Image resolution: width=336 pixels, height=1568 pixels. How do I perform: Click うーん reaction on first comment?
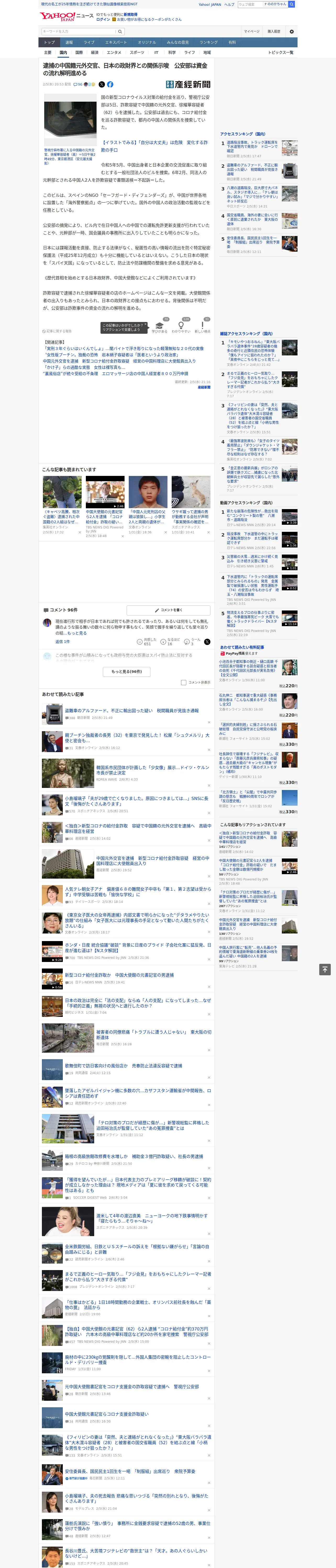click(x=193, y=642)
